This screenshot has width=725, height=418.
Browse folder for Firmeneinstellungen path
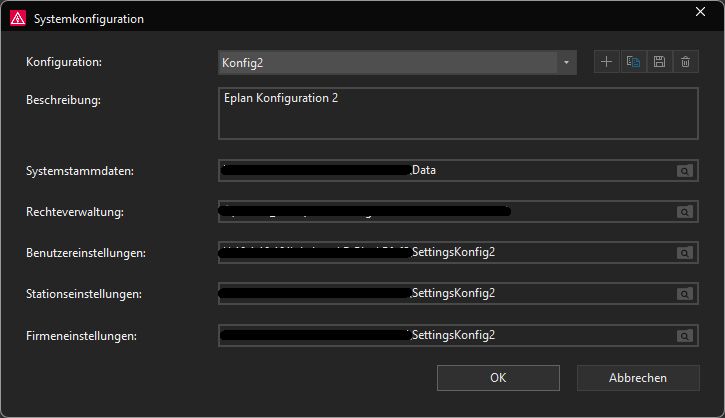[x=685, y=336]
